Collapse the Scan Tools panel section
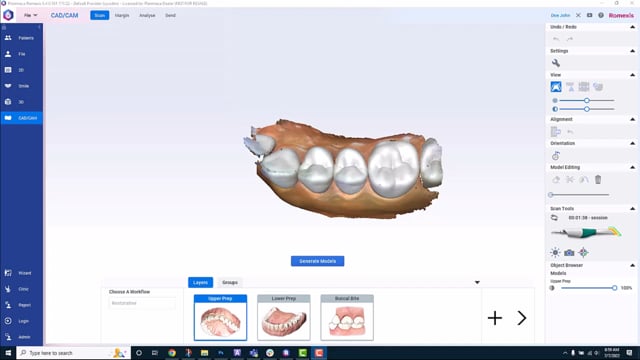 (x=632, y=209)
